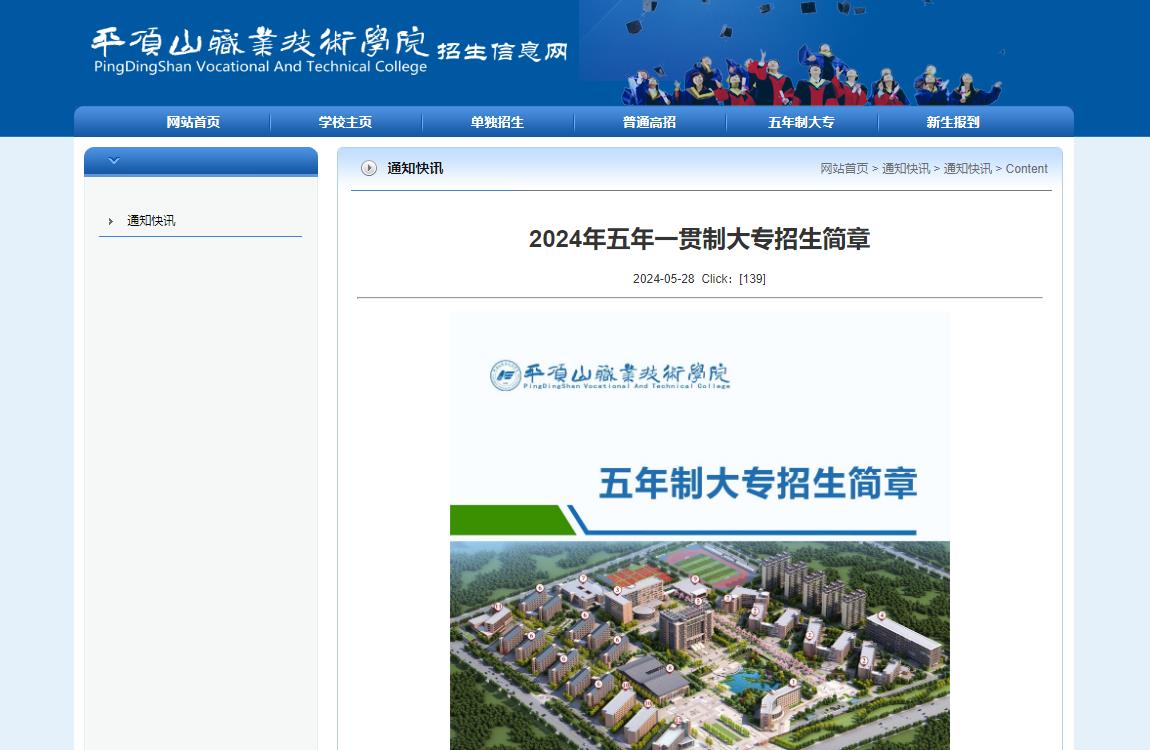Viewport: 1150px width, 750px height.
Task: Click the round college emblem in brochure image
Action: pyautogui.click(x=505, y=375)
